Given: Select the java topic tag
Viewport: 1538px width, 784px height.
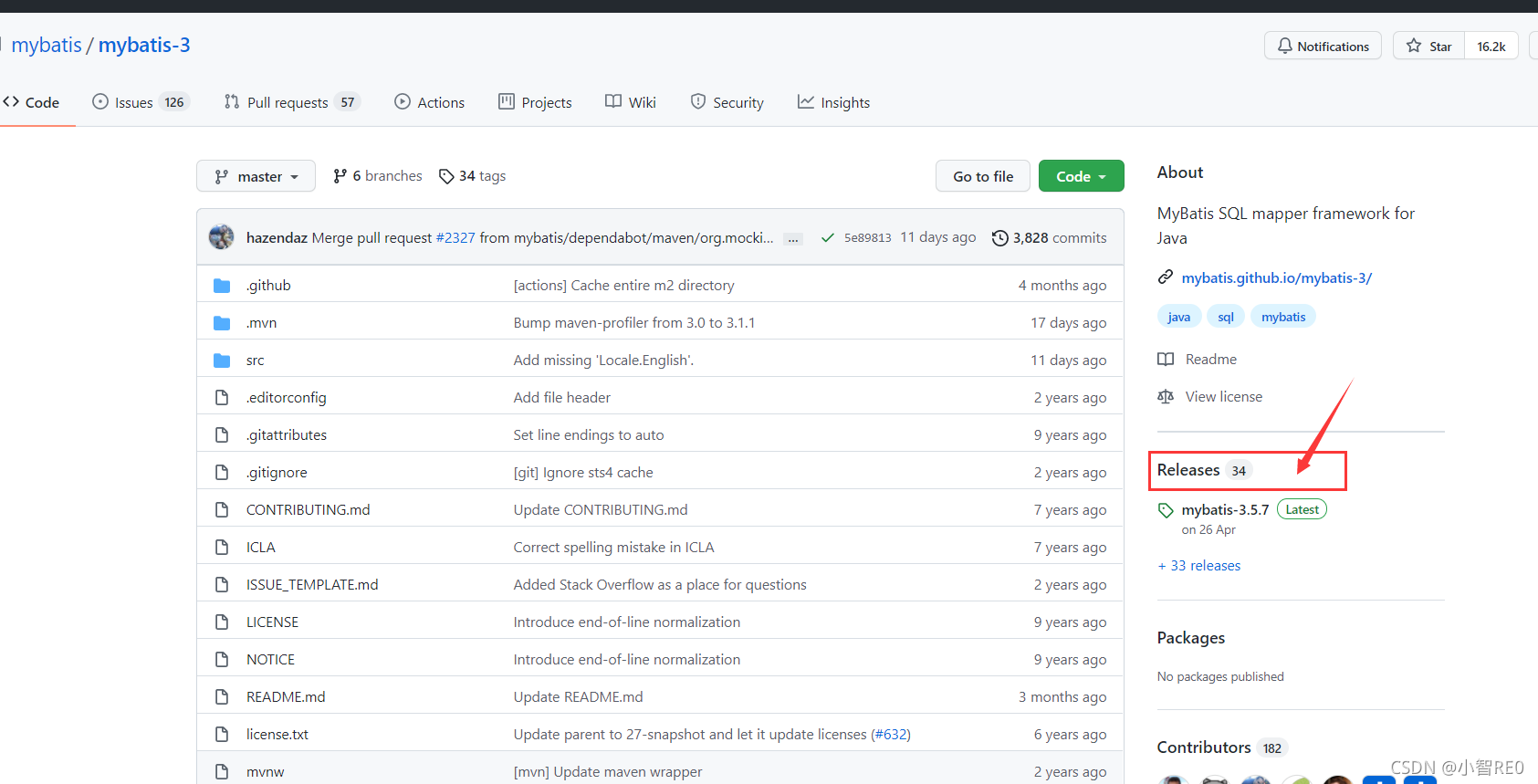Looking at the screenshot, I should coord(1179,317).
